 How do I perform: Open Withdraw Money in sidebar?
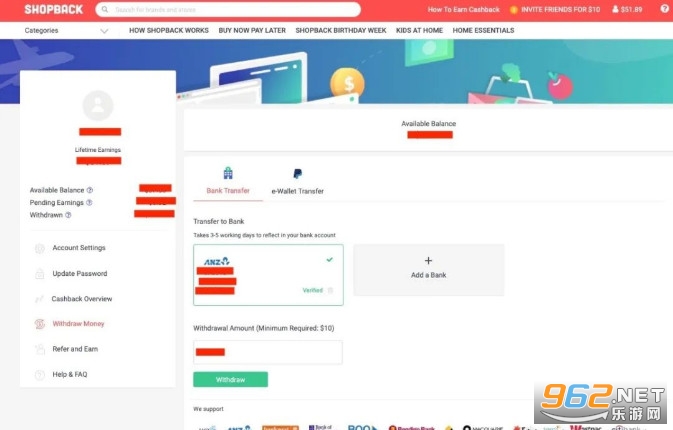click(79, 324)
